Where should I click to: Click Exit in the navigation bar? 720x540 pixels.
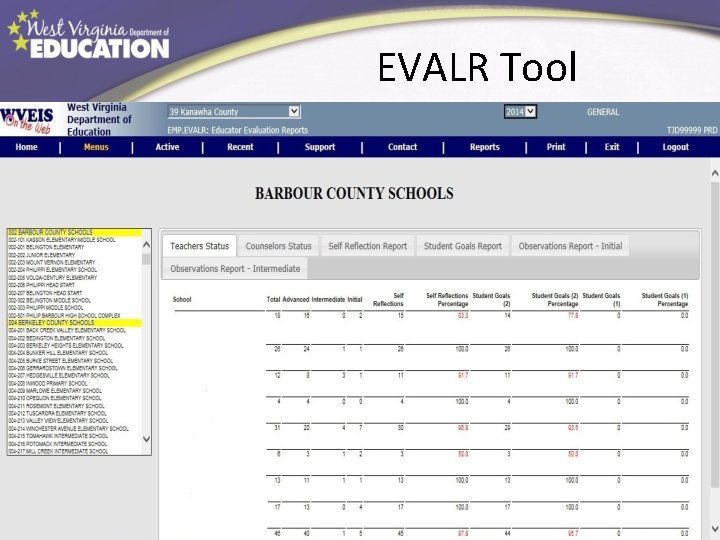[x=612, y=147]
